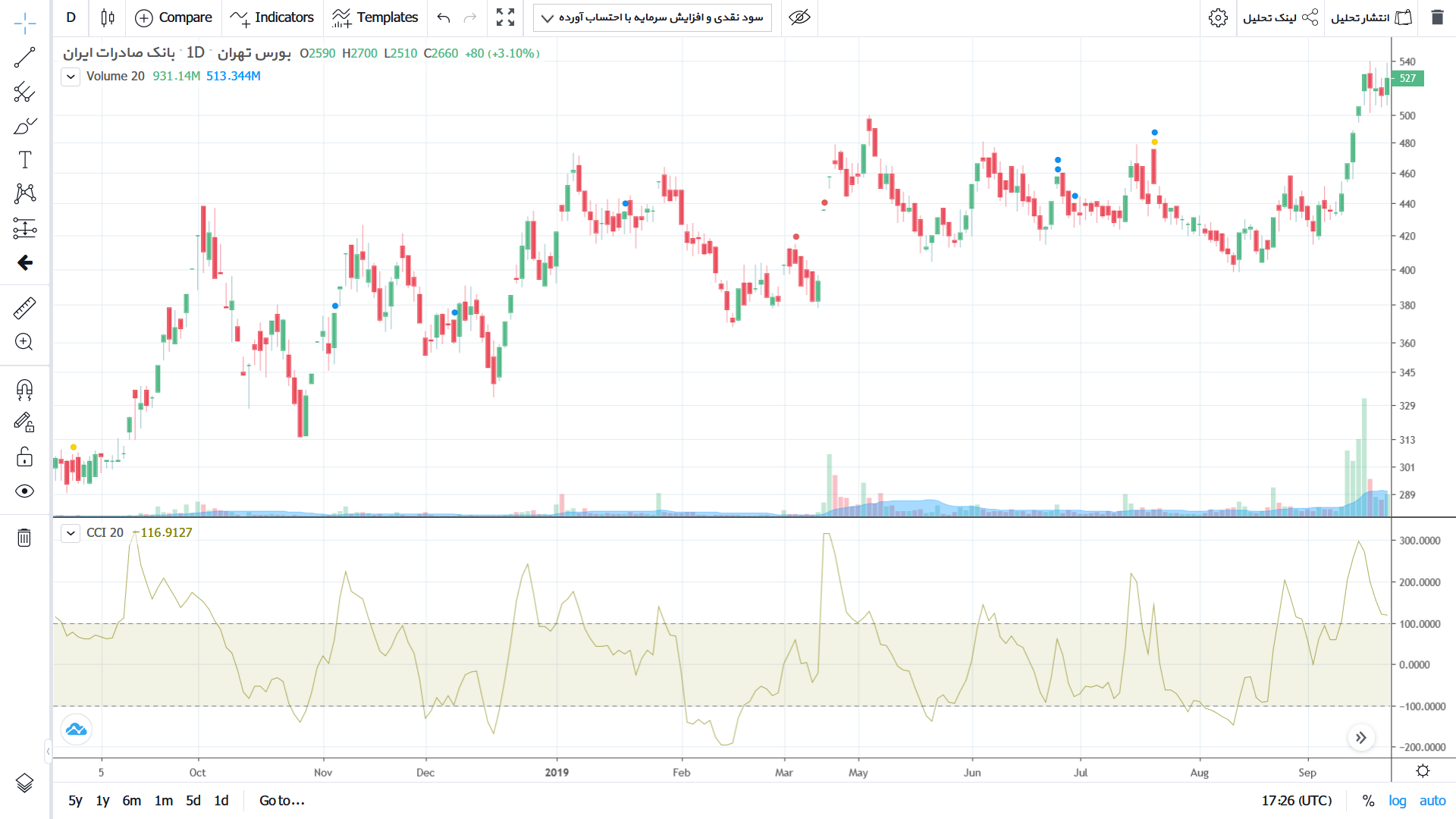
Task: Redo the last chart action
Action: [x=470, y=17]
